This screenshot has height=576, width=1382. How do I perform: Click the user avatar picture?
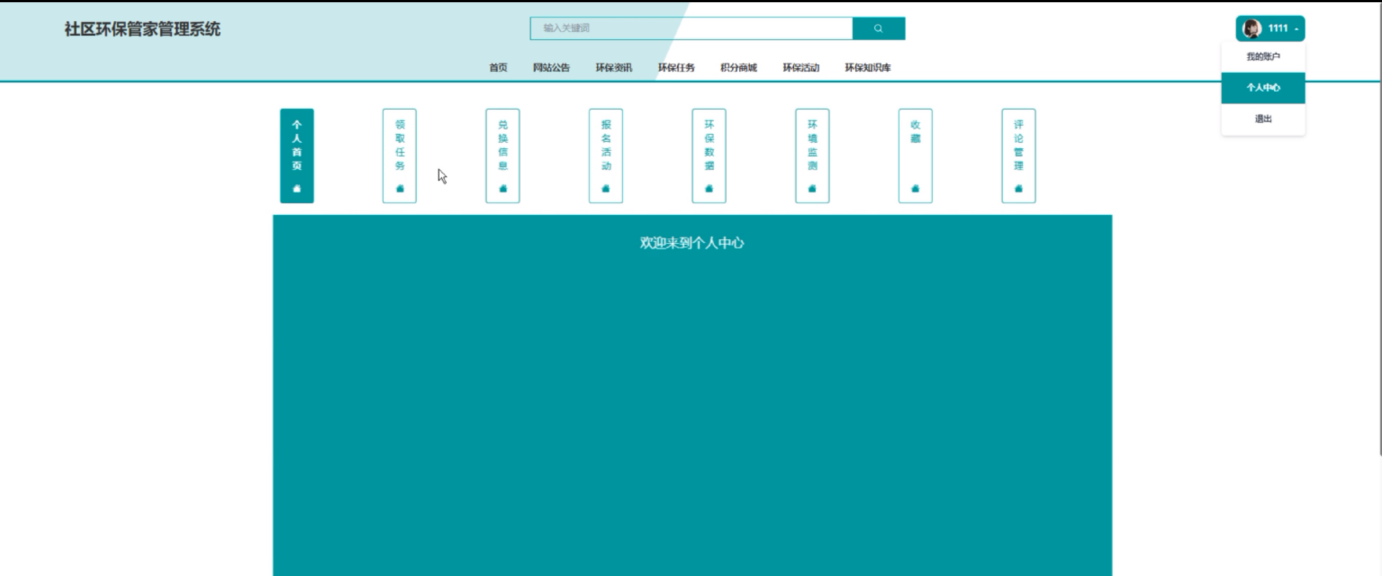1251,29
